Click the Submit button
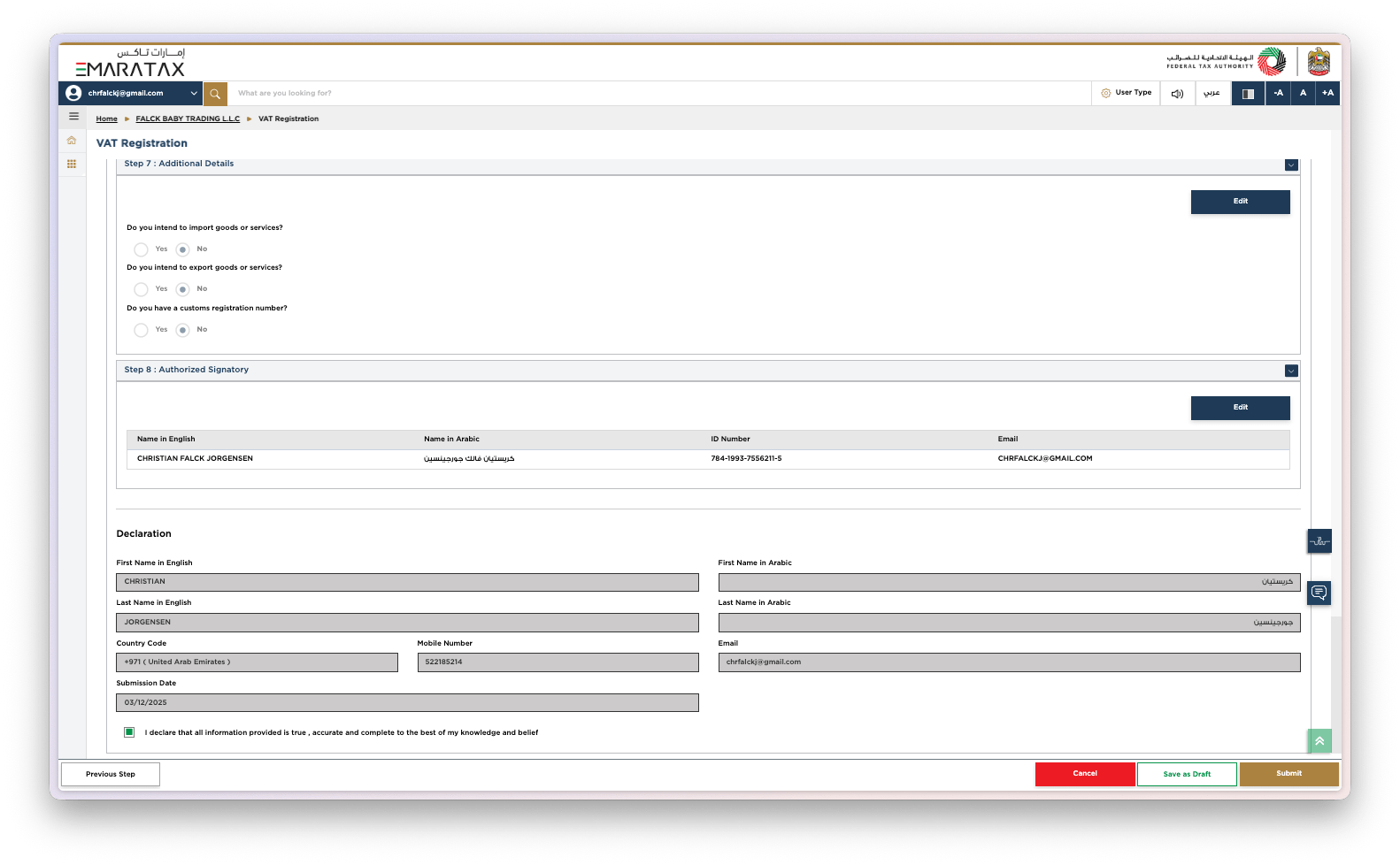The height and width of the screenshot is (865, 1400). click(1288, 774)
